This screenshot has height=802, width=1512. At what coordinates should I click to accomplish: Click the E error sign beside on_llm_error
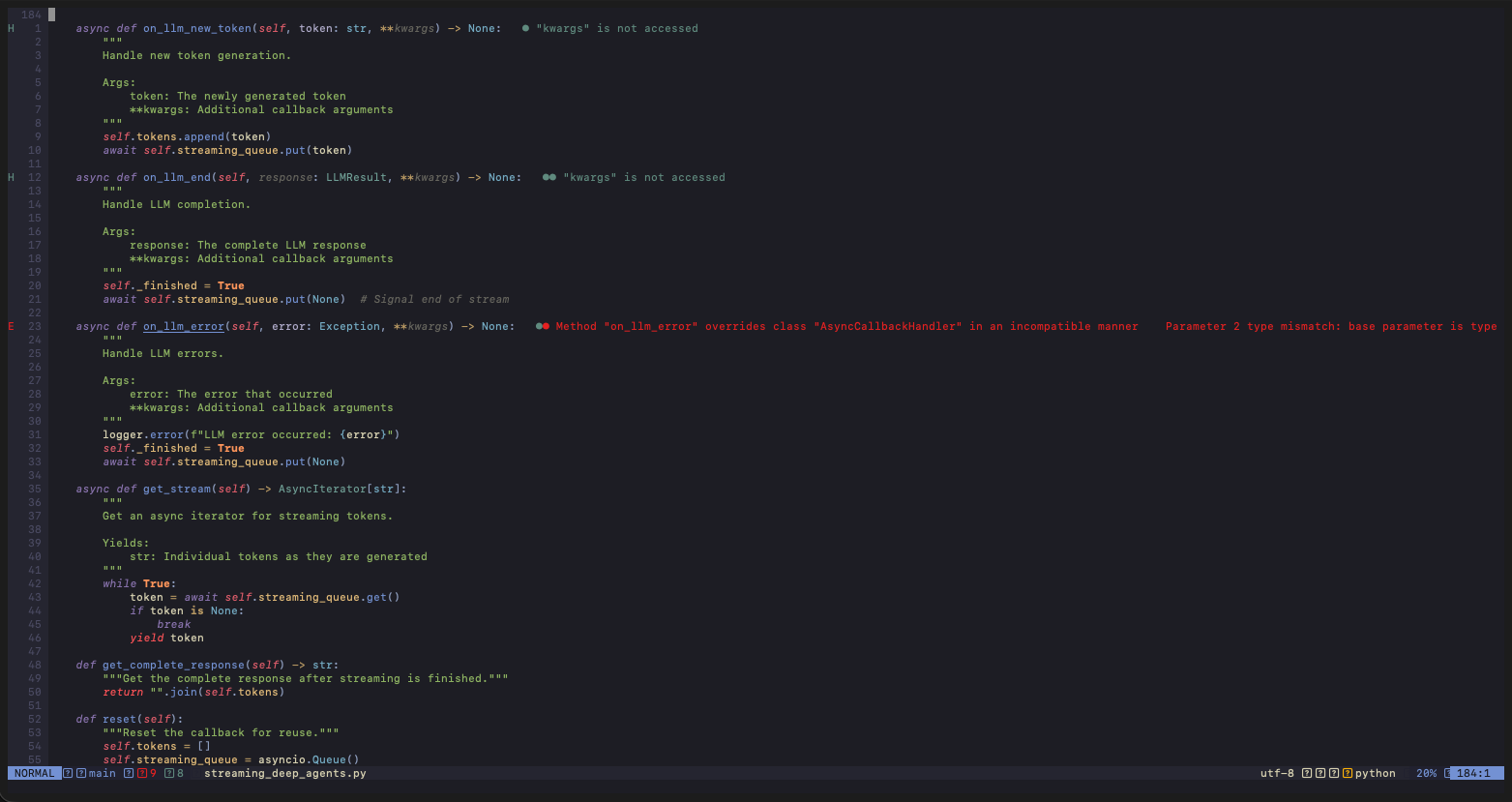click(x=12, y=327)
